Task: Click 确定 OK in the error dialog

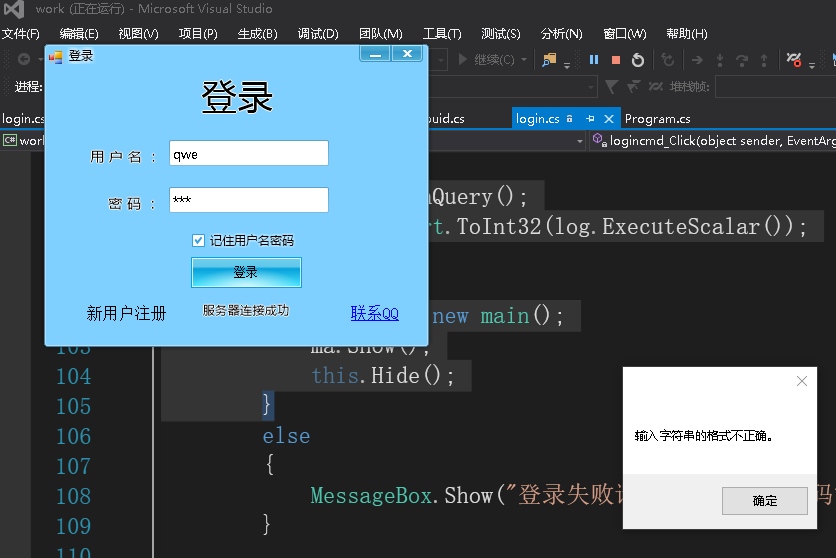Action: pos(765,500)
